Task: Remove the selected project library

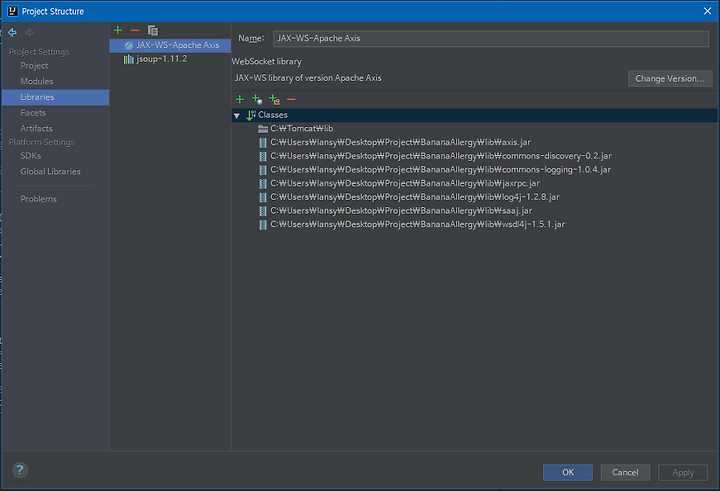Action: (135, 30)
